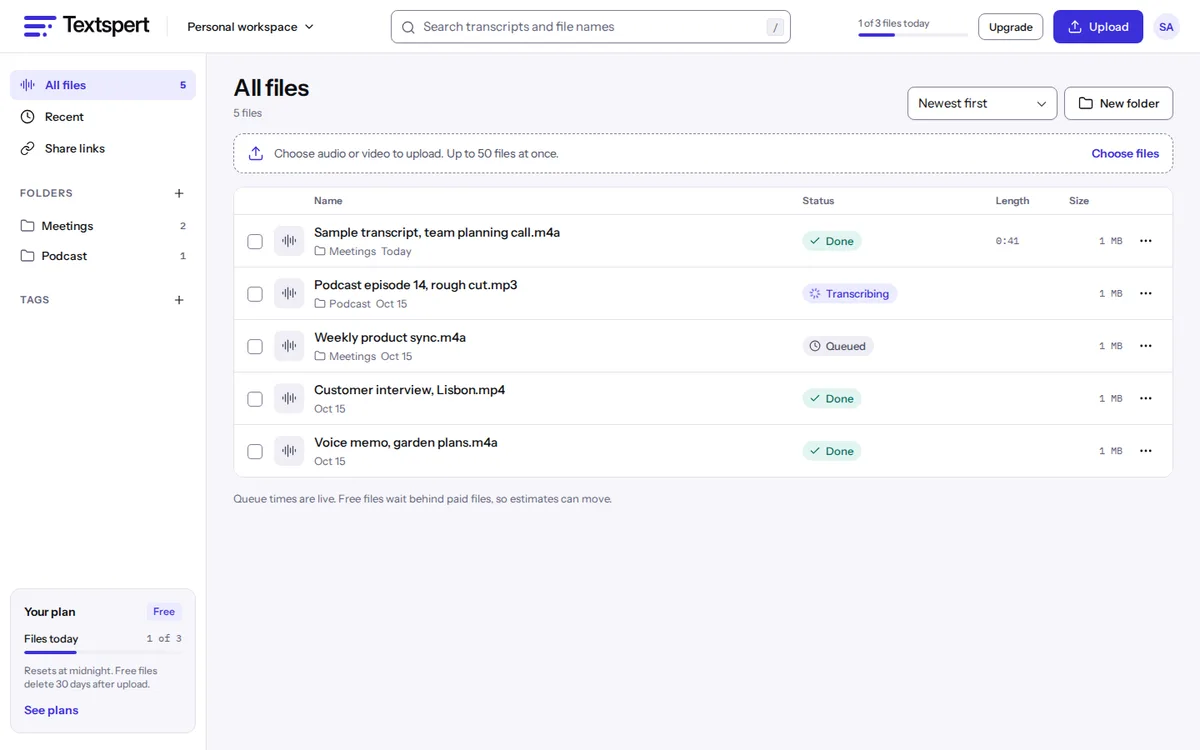Open more options for Customer interview, Lisbon file
1200x750 pixels.
coord(1146,399)
